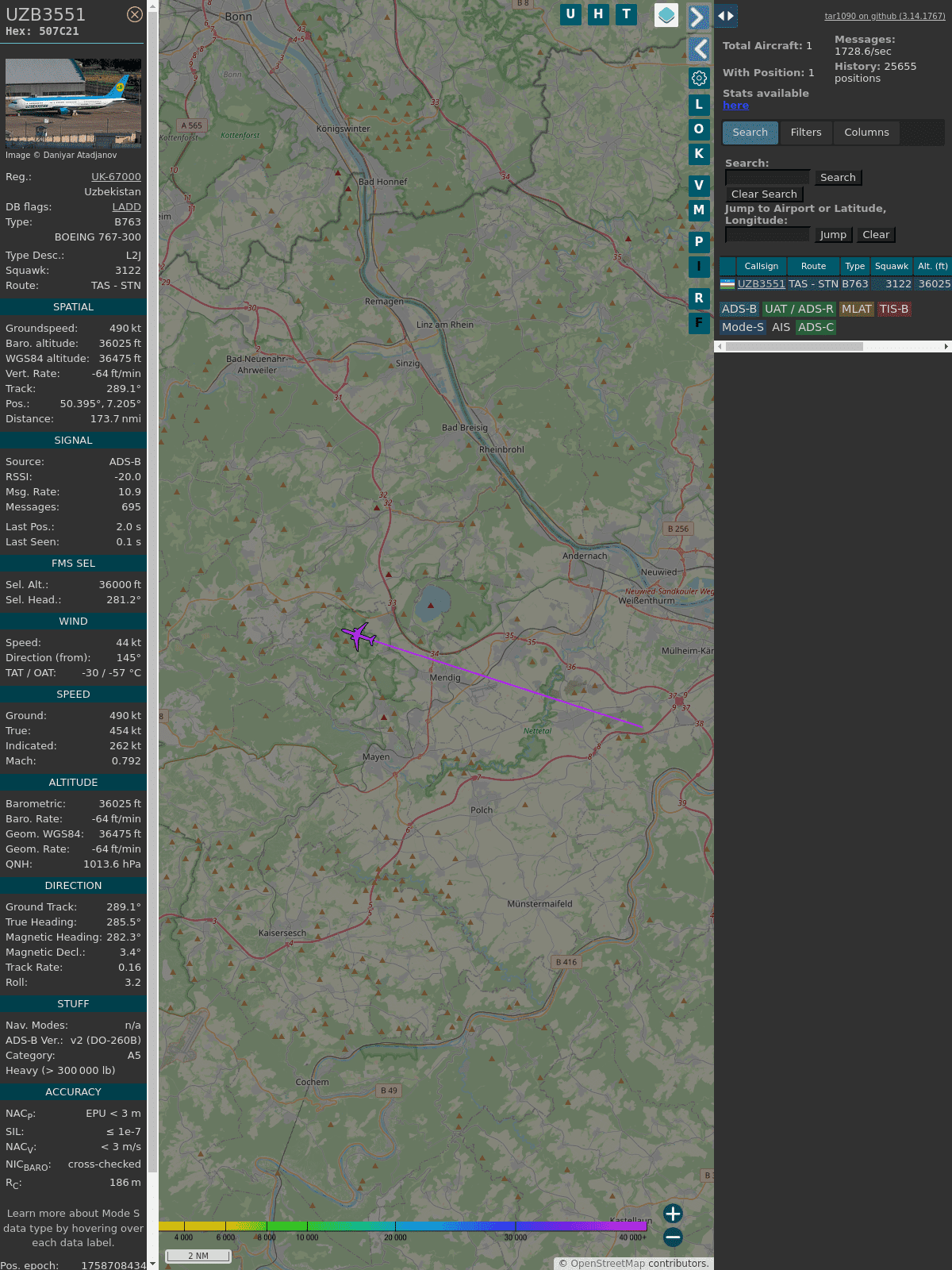
Task: Open the map layers selector icon
Action: (666, 15)
